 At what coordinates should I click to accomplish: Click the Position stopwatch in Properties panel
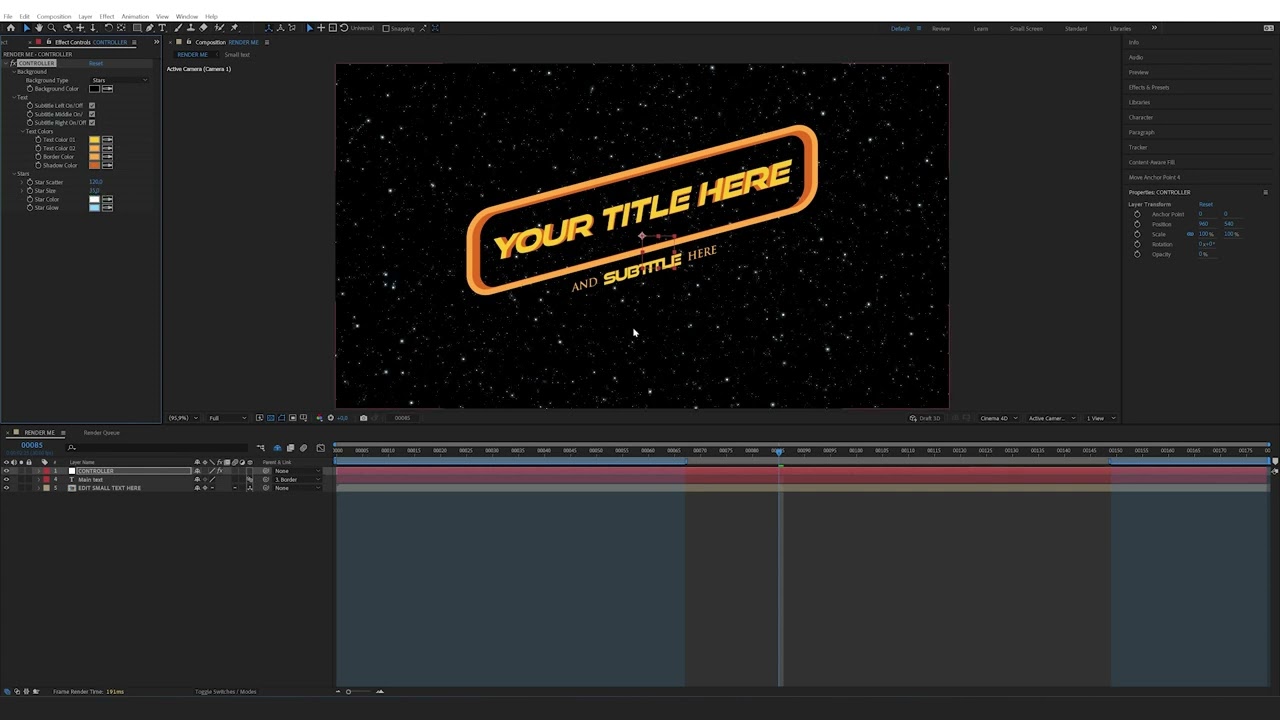click(1137, 224)
